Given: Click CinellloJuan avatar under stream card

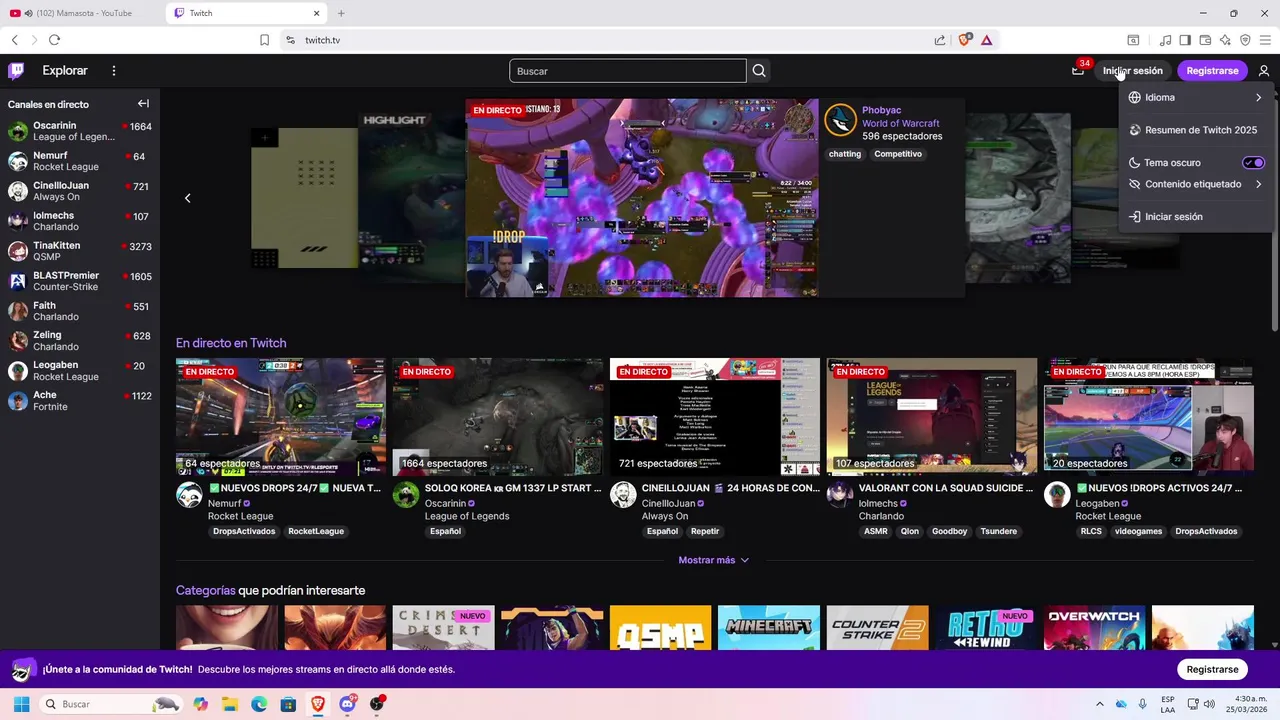Looking at the screenshot, I should (623, 495).
